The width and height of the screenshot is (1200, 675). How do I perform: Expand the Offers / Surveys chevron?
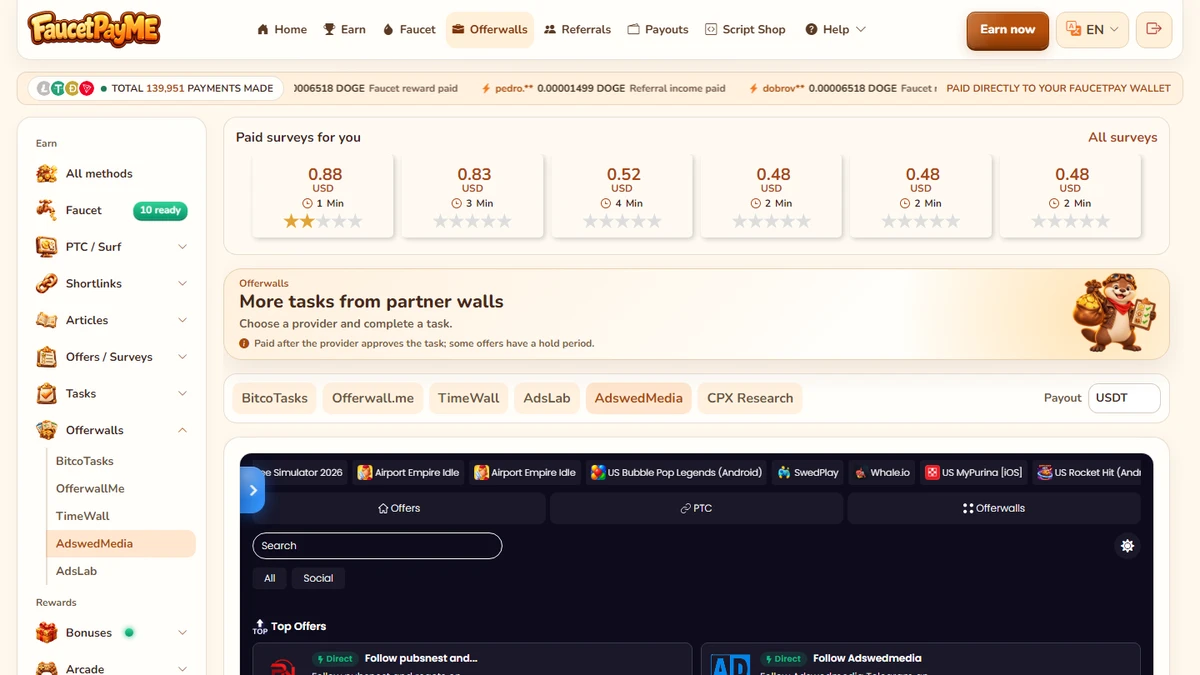click(182, 357)
